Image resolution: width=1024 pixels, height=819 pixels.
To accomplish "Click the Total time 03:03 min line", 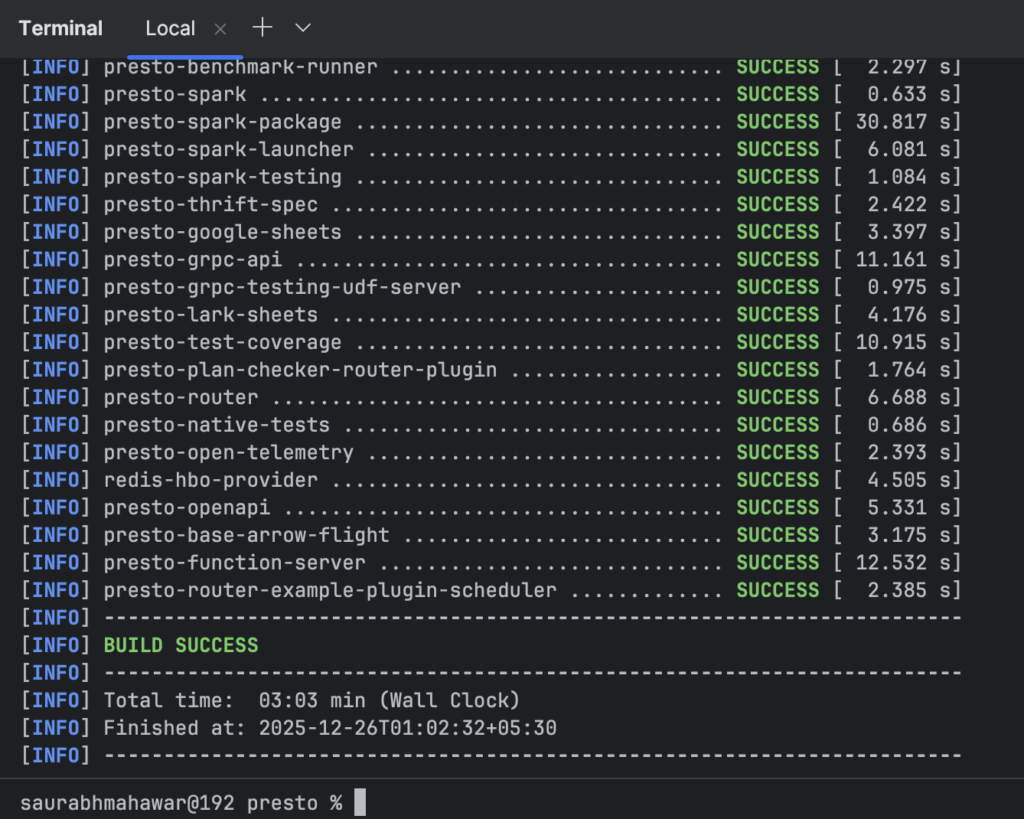I will pyautogui.click(x=311, y=700).
